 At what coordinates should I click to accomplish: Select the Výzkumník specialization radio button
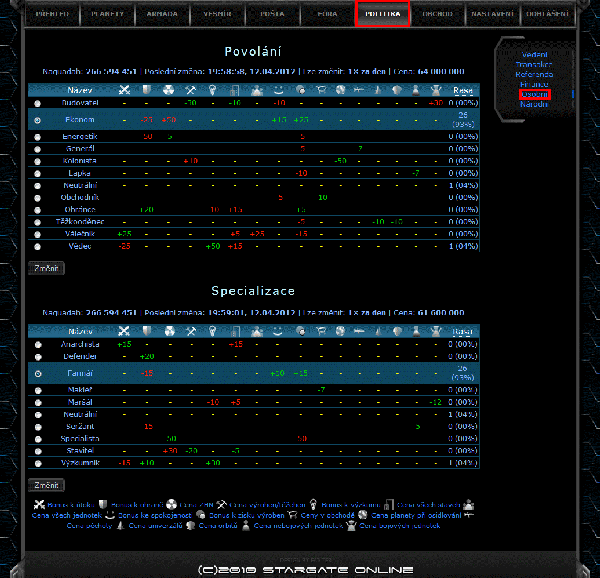38,463
